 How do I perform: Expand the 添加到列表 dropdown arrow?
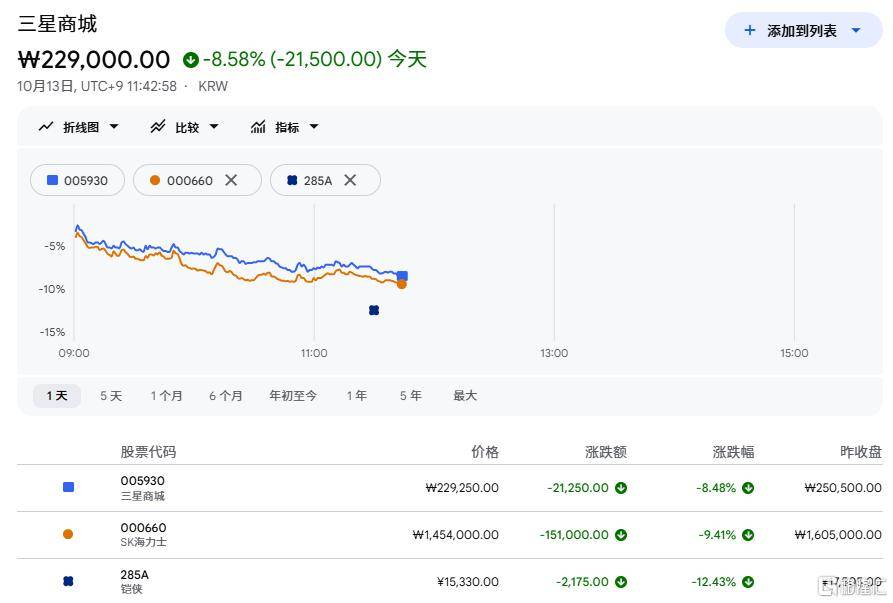856,30
